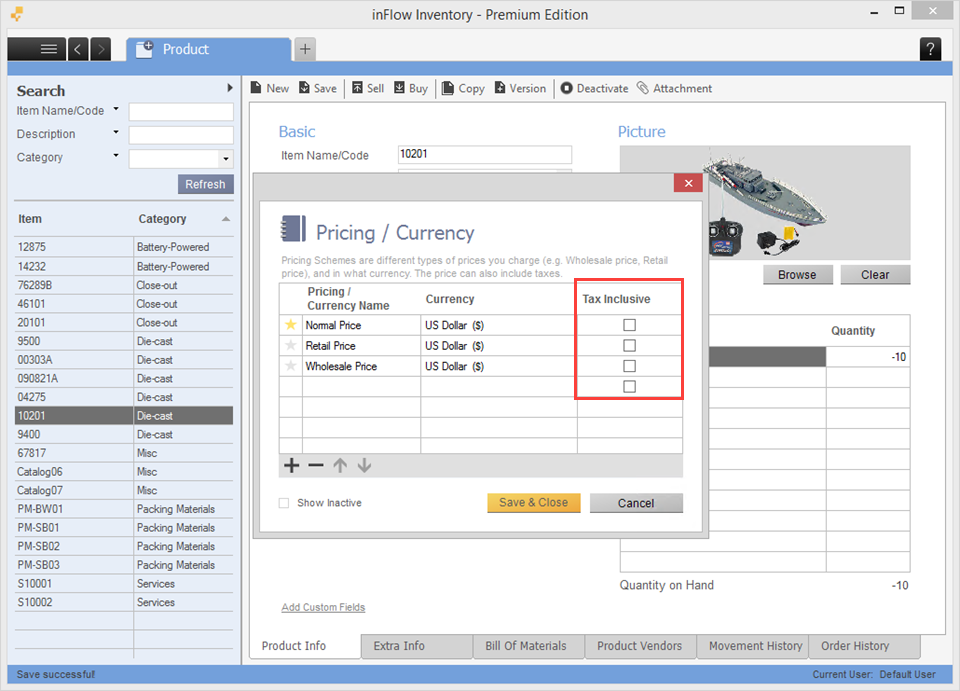
Task: Move pricing scheme up with arrow
Action: tap(340, 466)
